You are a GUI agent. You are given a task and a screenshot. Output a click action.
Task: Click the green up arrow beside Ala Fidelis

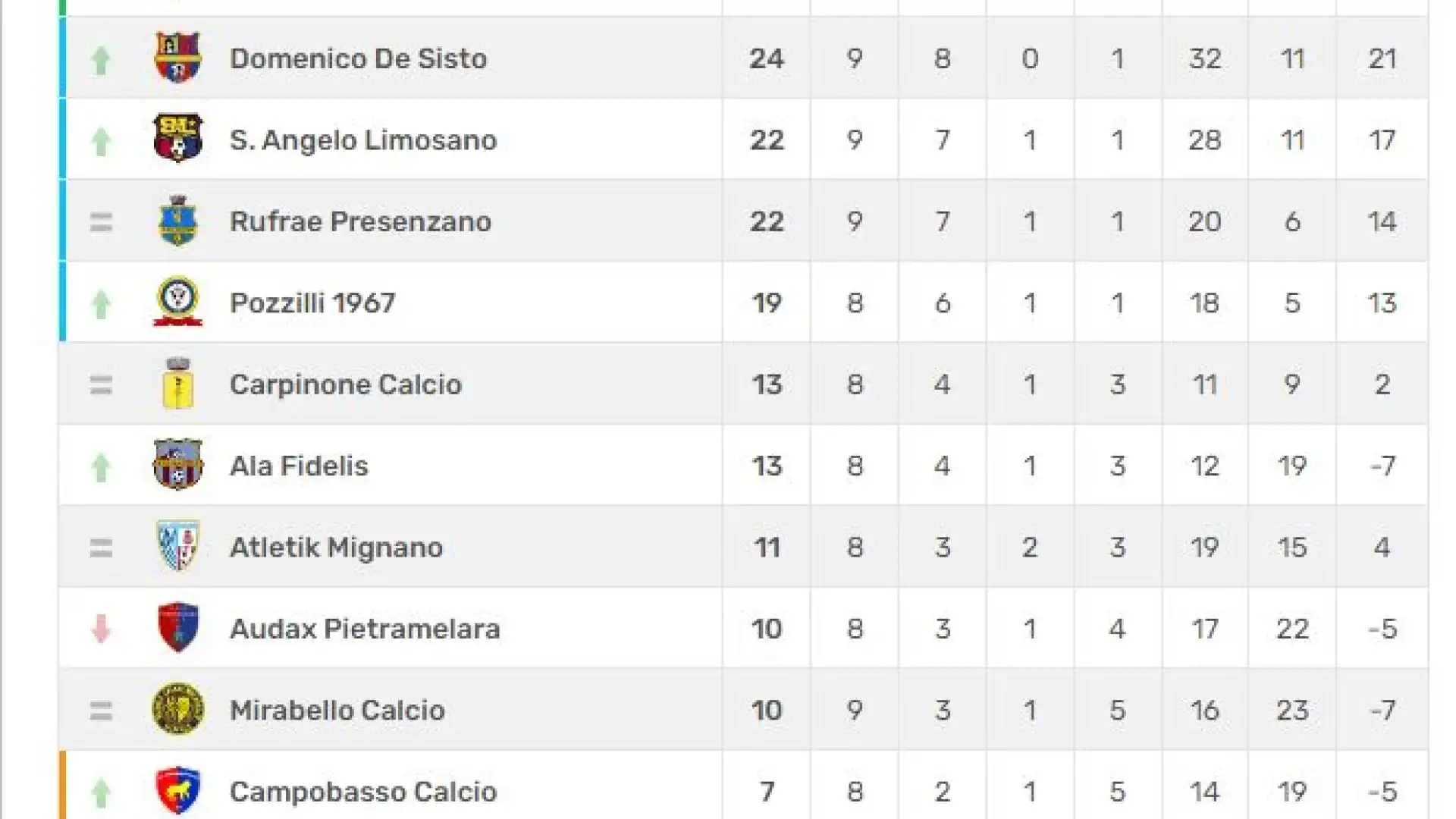point(101,466)
